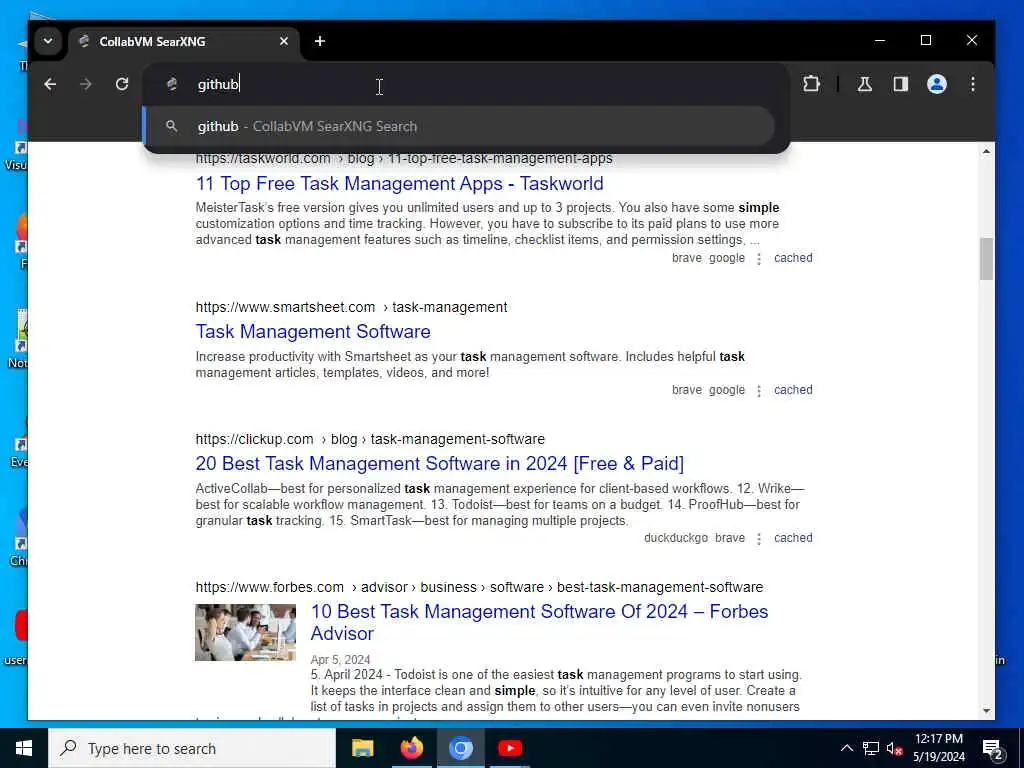Screen dimensions: 1024x768
Task: Expand options menu for Taskworld result
Action: [x=759, y=259]
